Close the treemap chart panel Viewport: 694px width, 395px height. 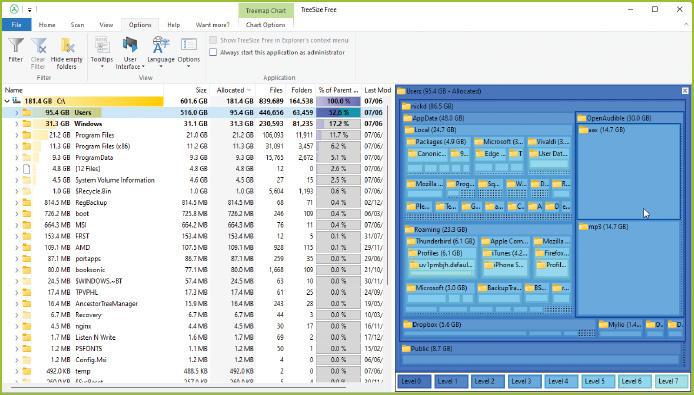pos(685,91)
